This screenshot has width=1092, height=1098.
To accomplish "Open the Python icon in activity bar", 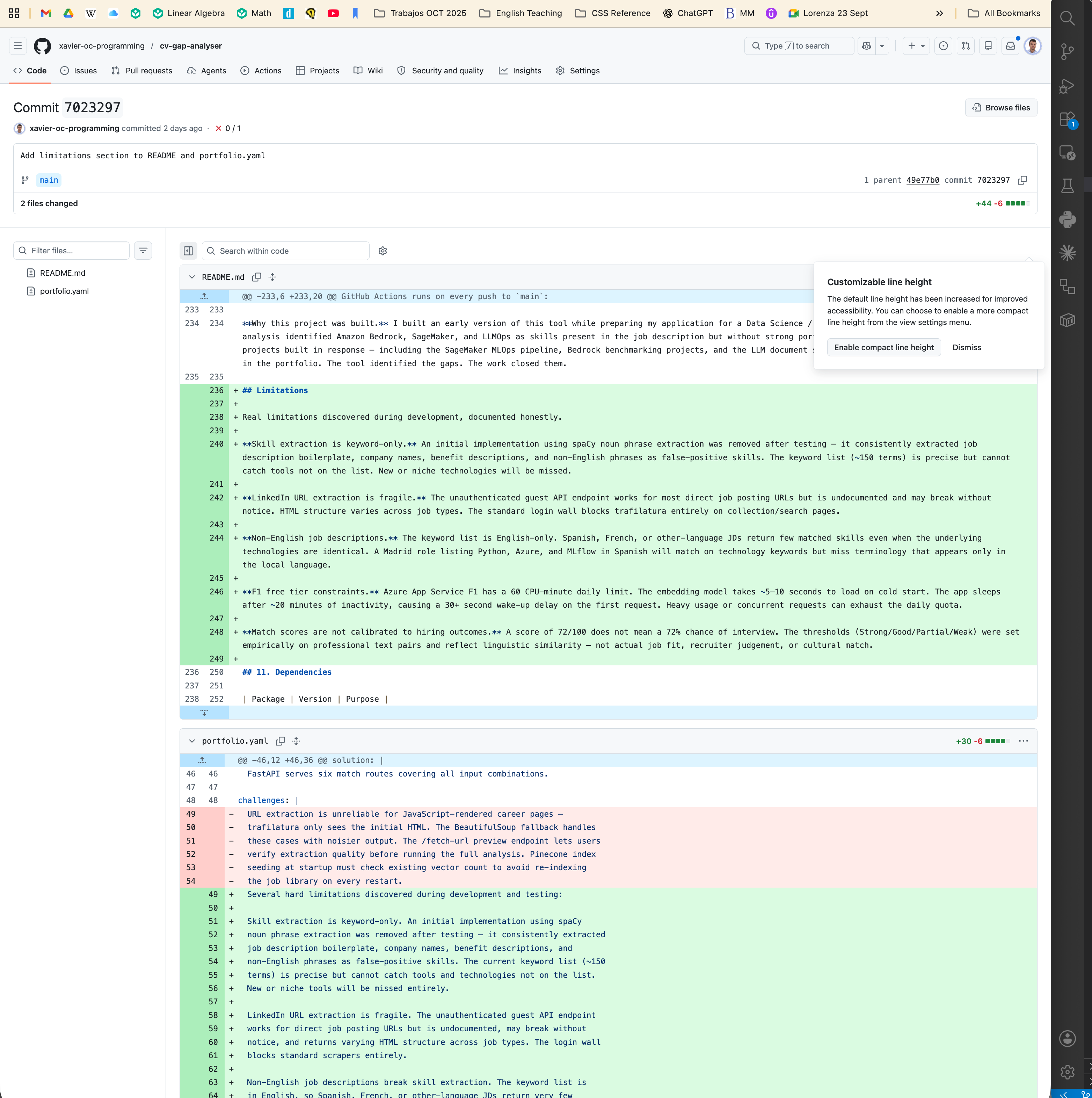I will pyautogui.click(x=1068, y=219).
